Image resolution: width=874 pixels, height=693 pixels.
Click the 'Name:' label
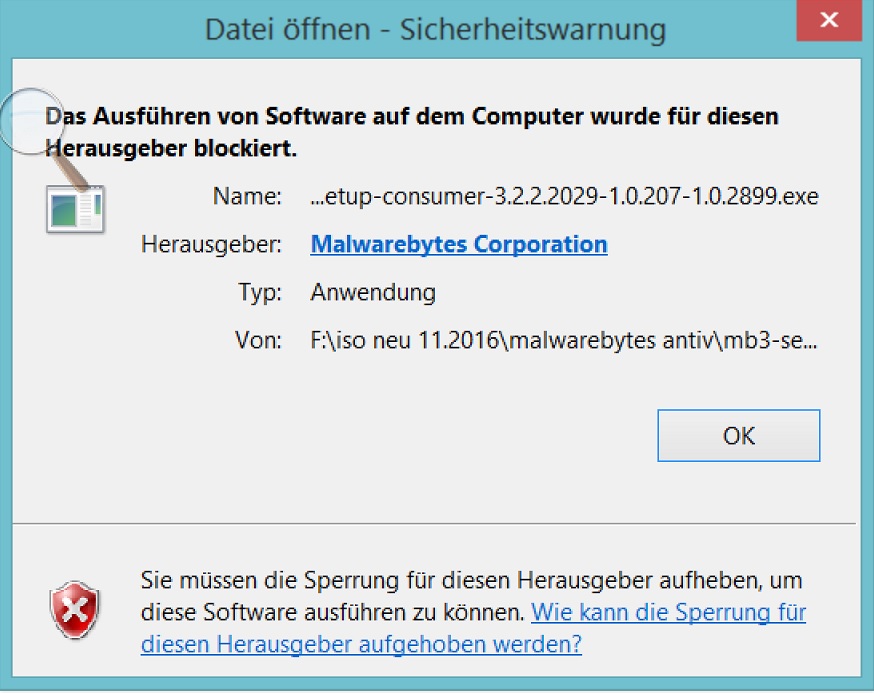tap(247, 196)
